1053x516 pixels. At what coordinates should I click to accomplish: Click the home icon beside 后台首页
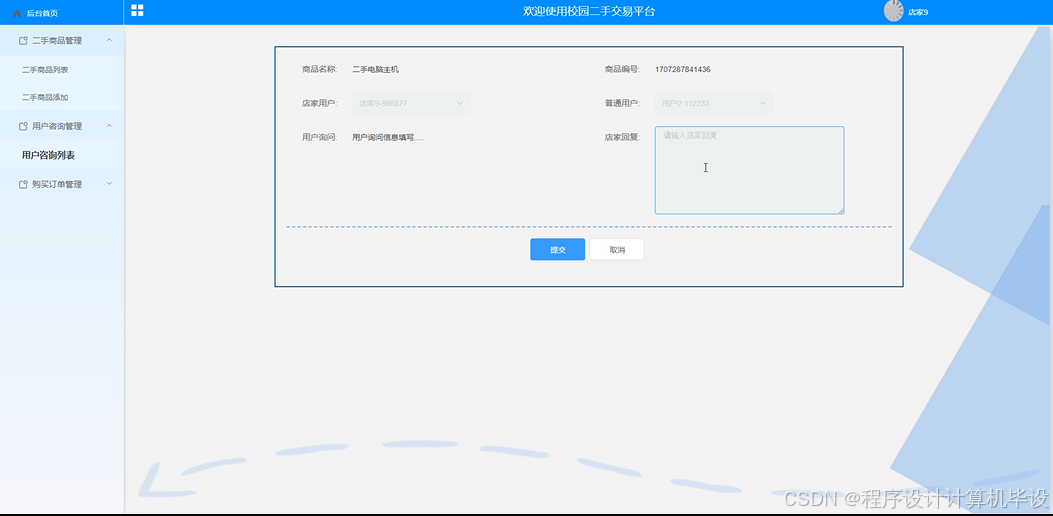coord(17,13)
